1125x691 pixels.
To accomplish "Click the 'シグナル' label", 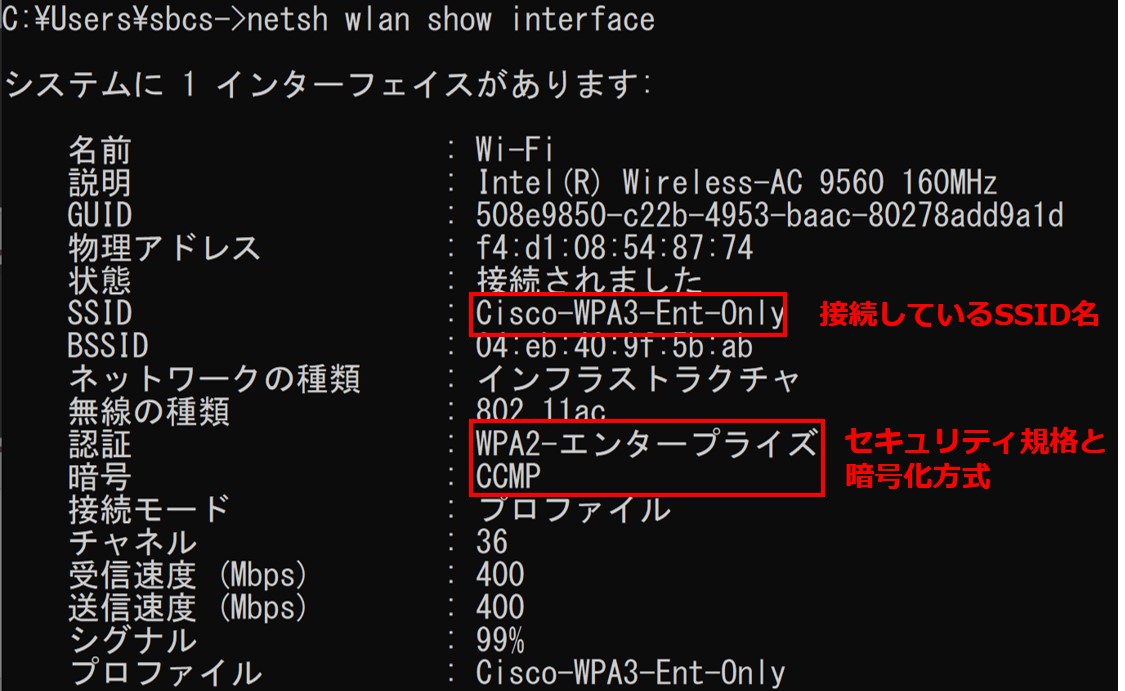I will coord(133,640).
